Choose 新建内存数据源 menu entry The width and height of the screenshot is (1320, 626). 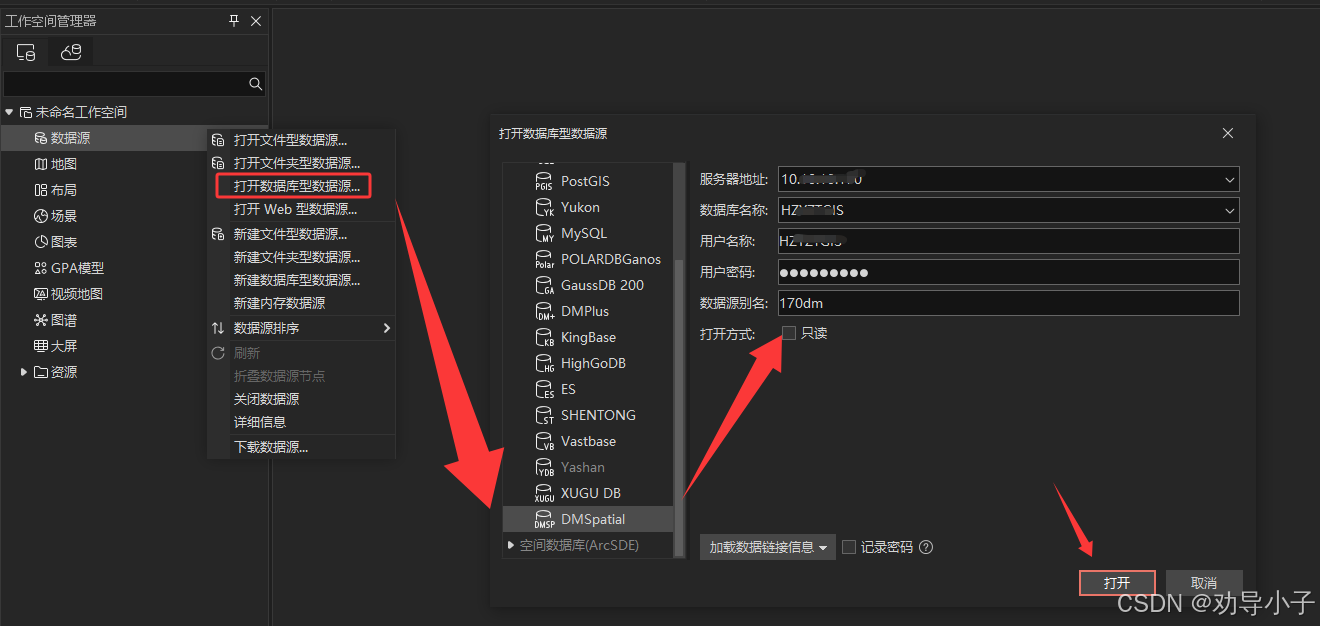[279, 303]
